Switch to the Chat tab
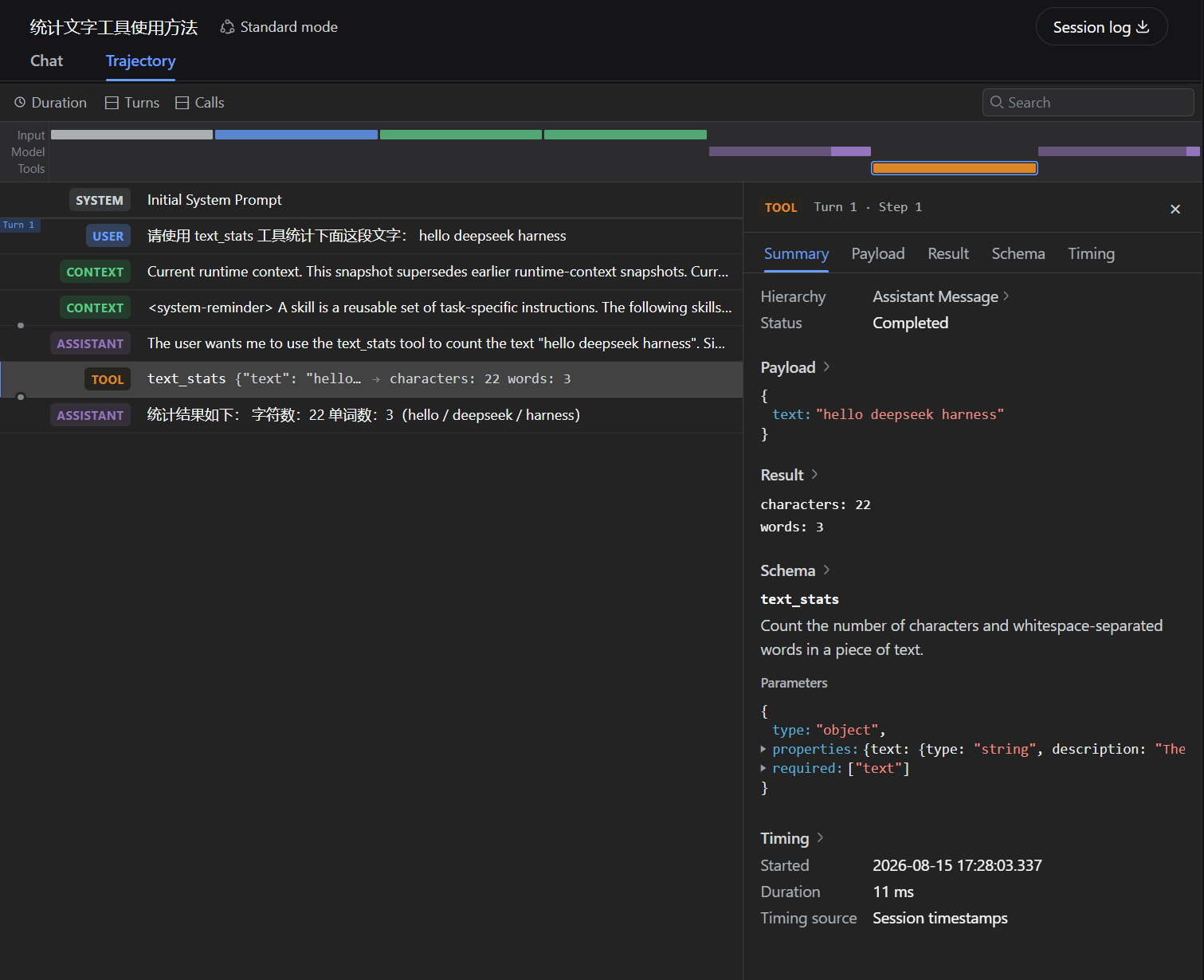This screenshot has height=980, width=1204. pos(47,61)
